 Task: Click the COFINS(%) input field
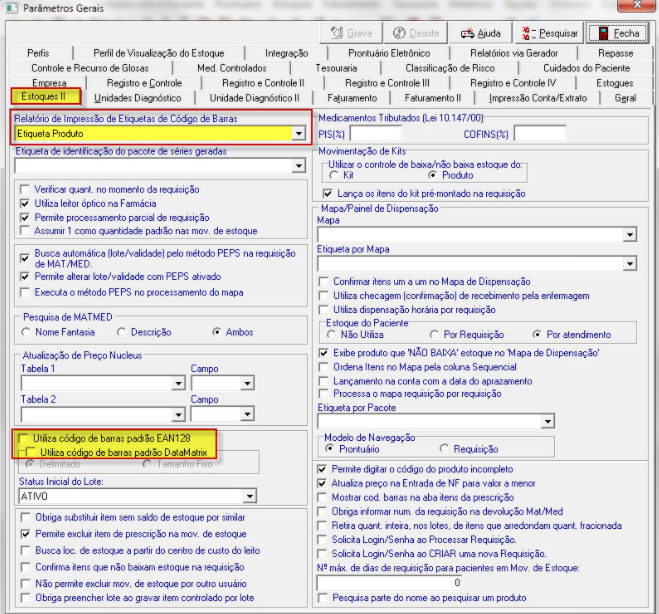pos(540,134)
